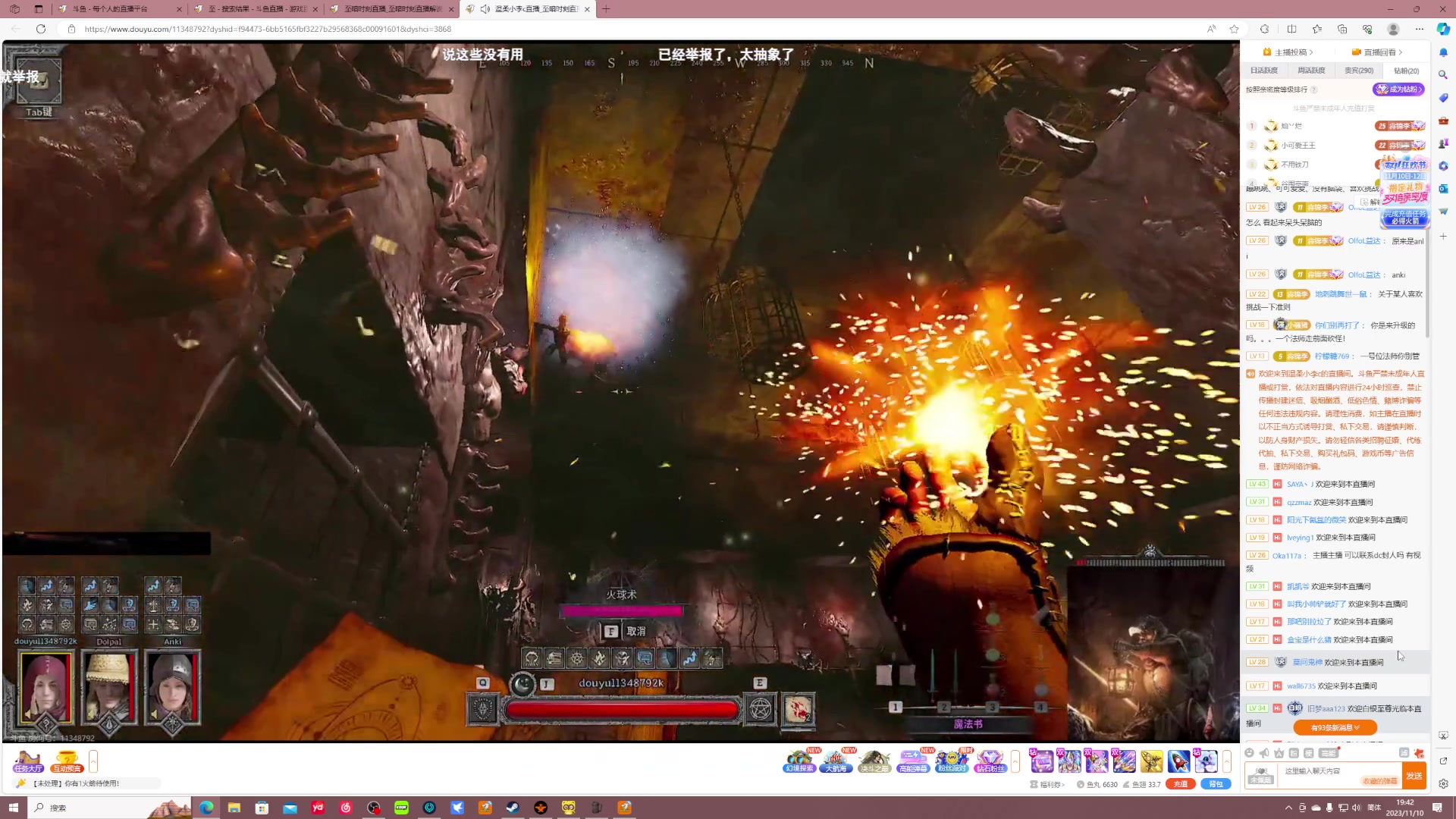Select the red rocket gift icon
This screenshot has height=819, width=1456.
pyautogui.click(x=1178, y=761)
